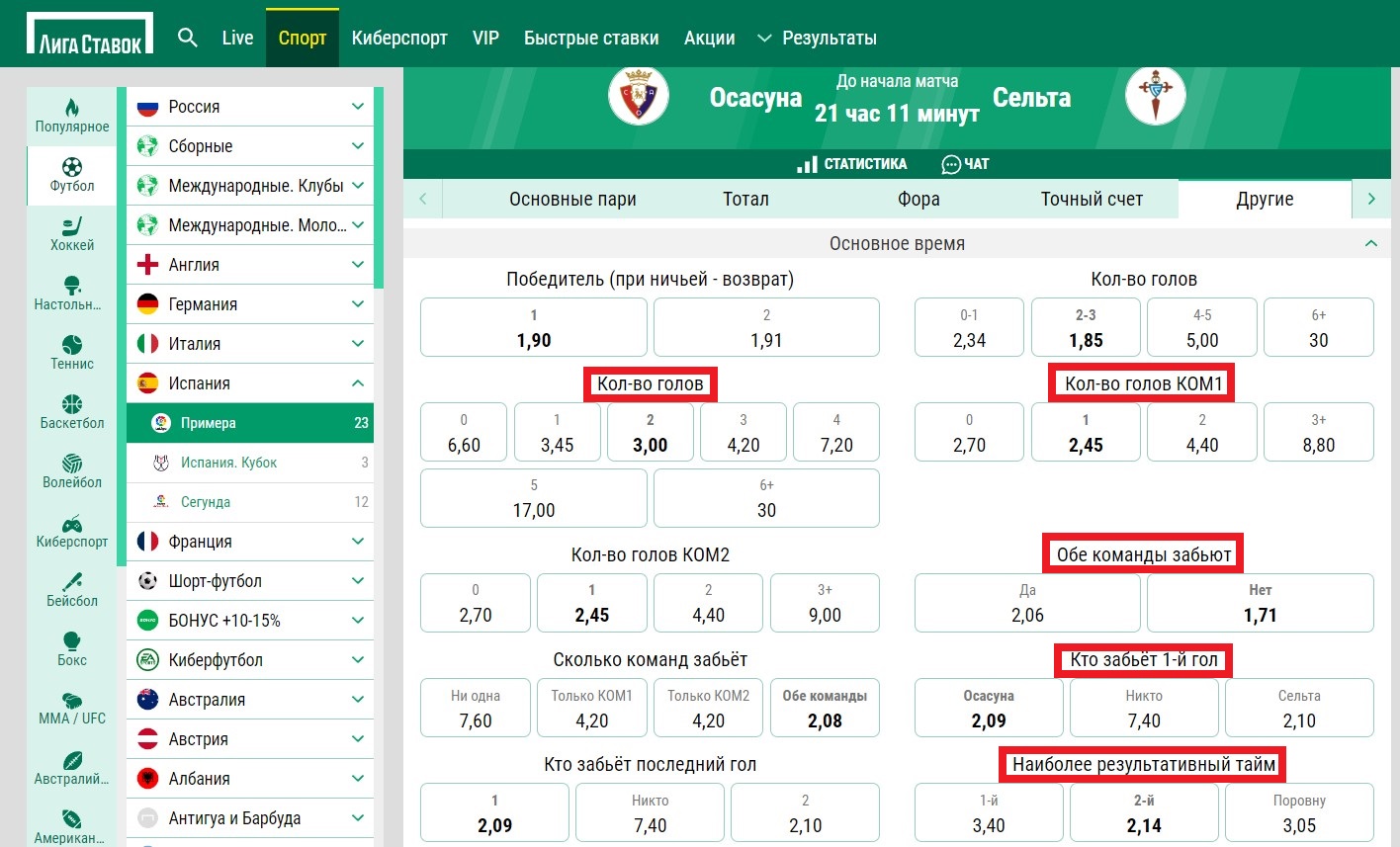This screenshot has width=1400, height=847.
Task: Switch to the Основные пари tab
Action: point(572,199)
